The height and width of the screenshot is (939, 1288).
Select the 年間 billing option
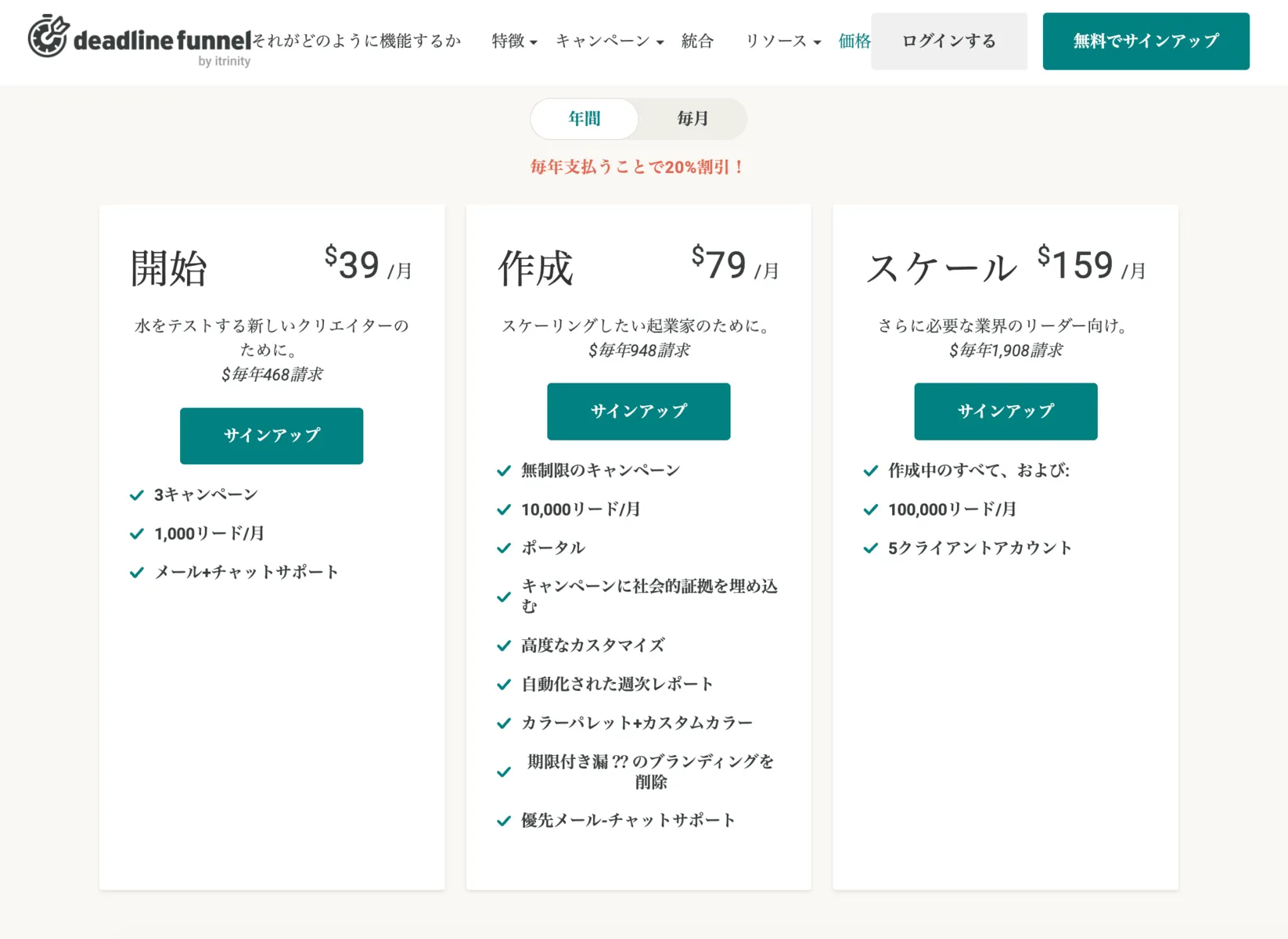(585, 119)
